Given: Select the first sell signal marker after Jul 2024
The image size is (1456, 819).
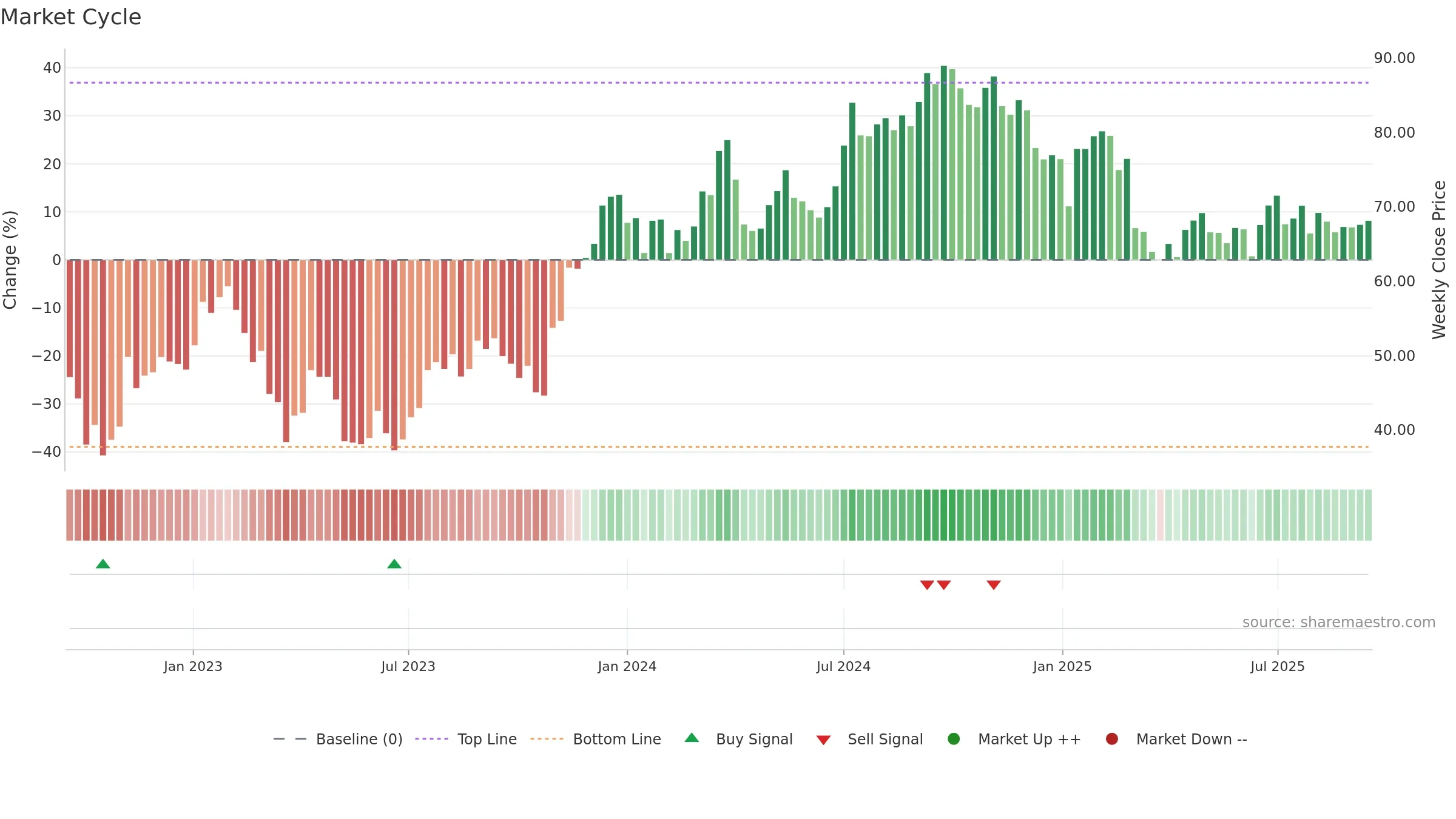Looking at the screenshot, I should 927,585.
